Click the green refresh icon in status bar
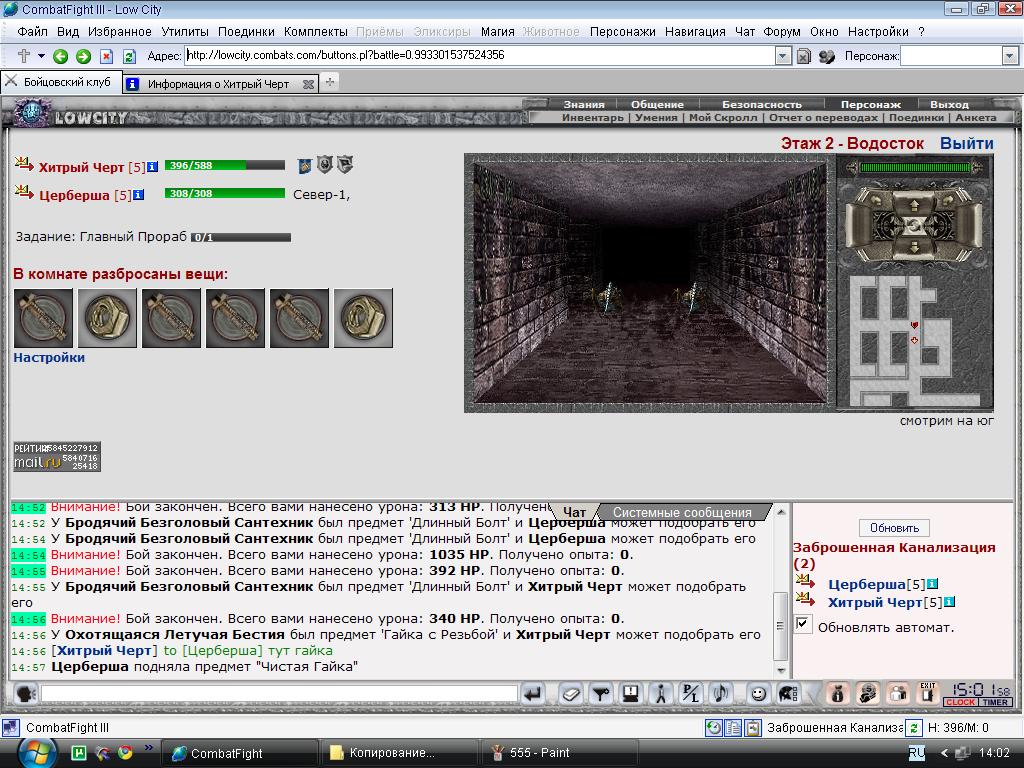 914,728
